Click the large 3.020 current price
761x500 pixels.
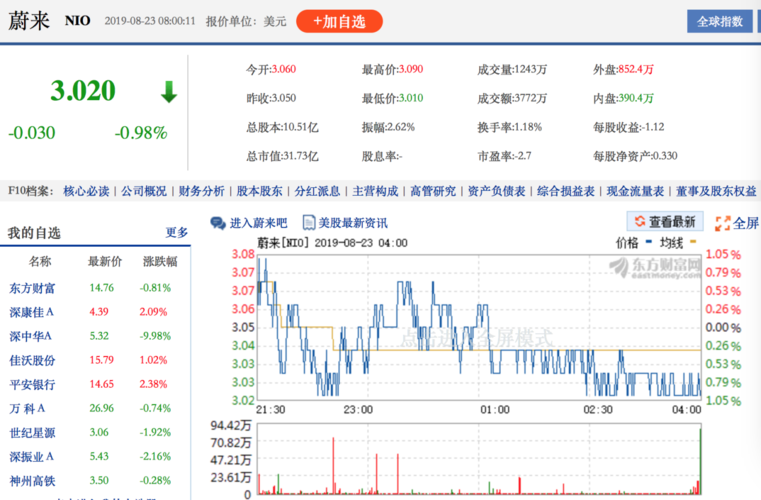point(83,91)
